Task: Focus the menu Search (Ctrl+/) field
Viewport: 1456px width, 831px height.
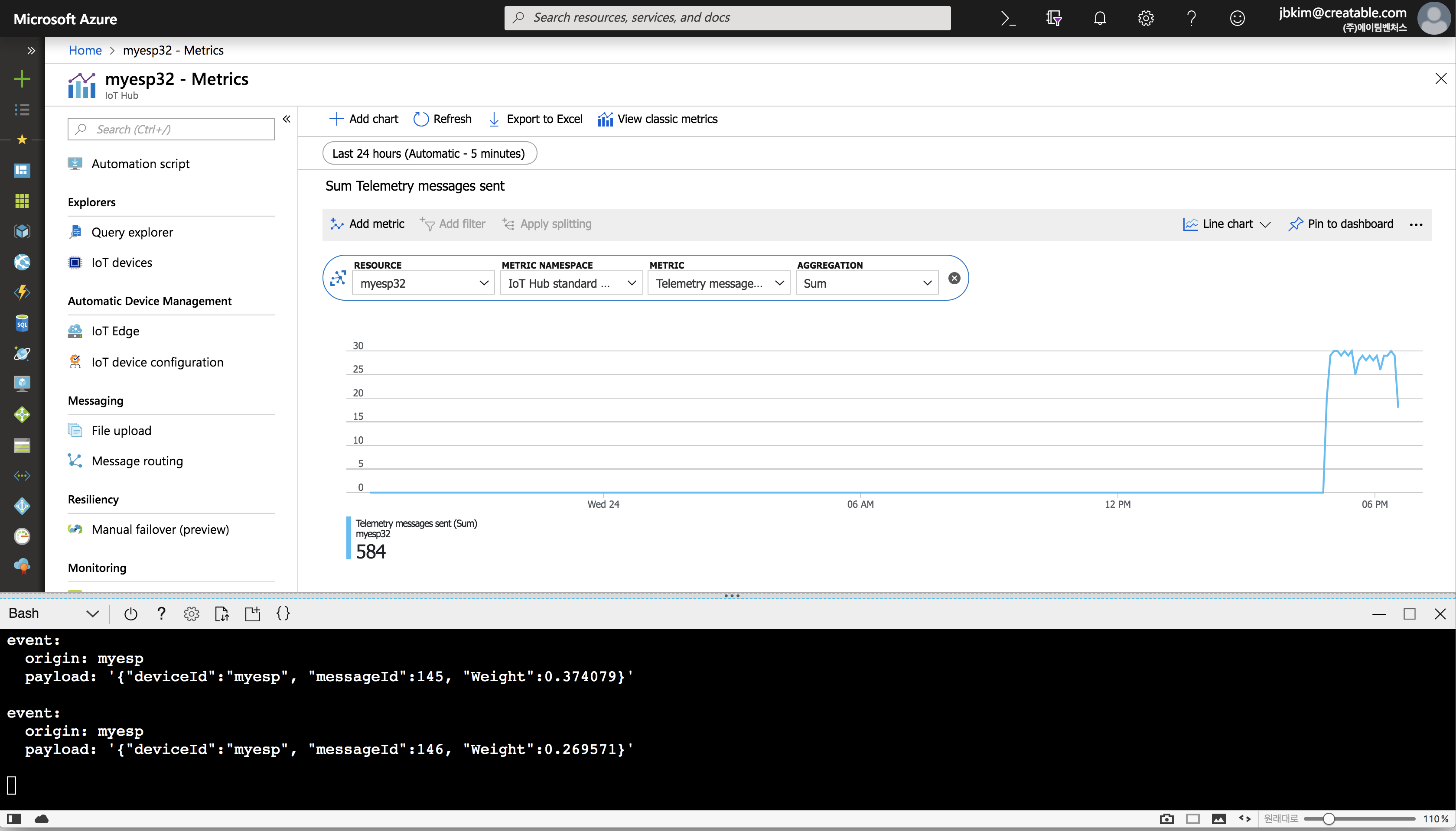Action: coord(171,129)
